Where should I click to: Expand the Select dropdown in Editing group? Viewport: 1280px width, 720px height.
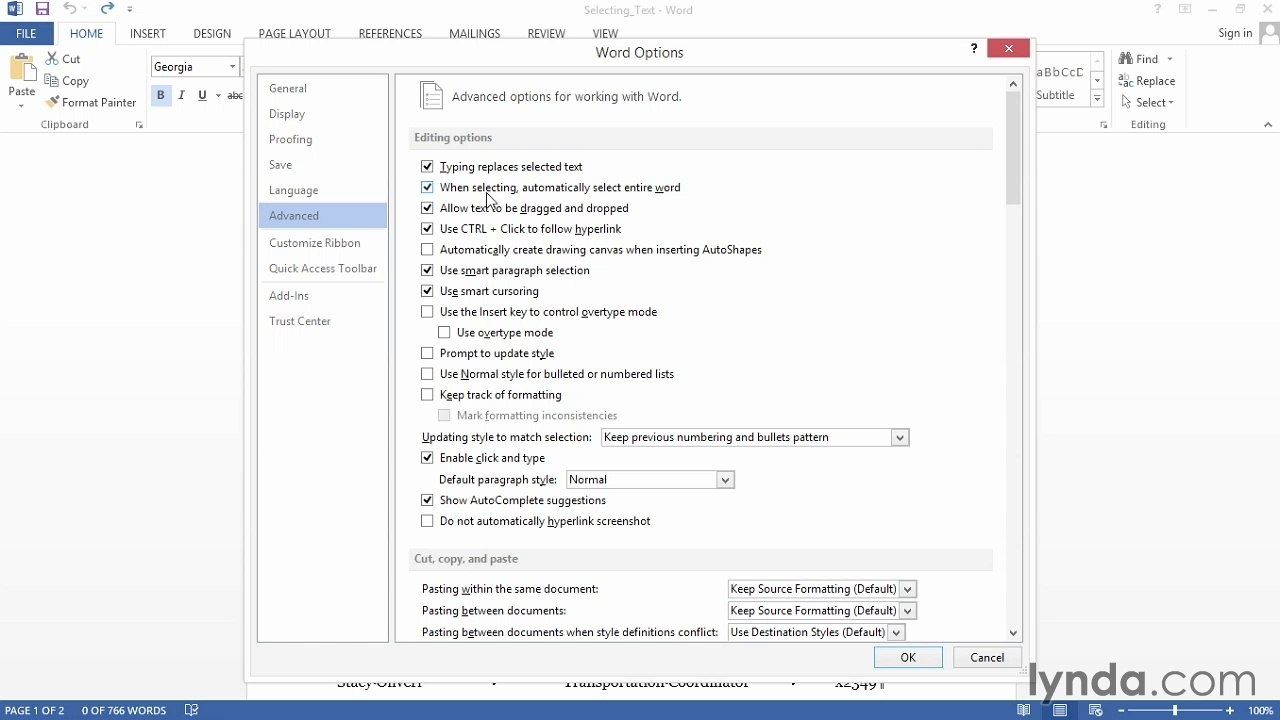tap(1171, 102)
